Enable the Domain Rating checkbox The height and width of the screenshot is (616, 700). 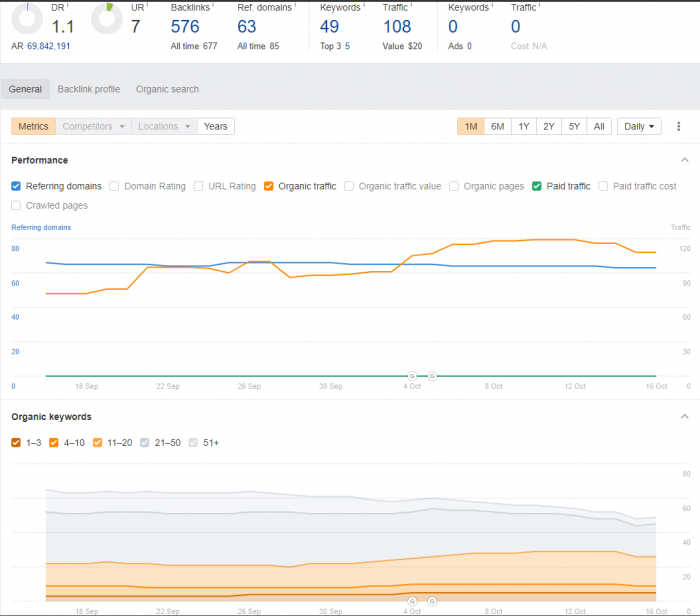click(114, 186)
